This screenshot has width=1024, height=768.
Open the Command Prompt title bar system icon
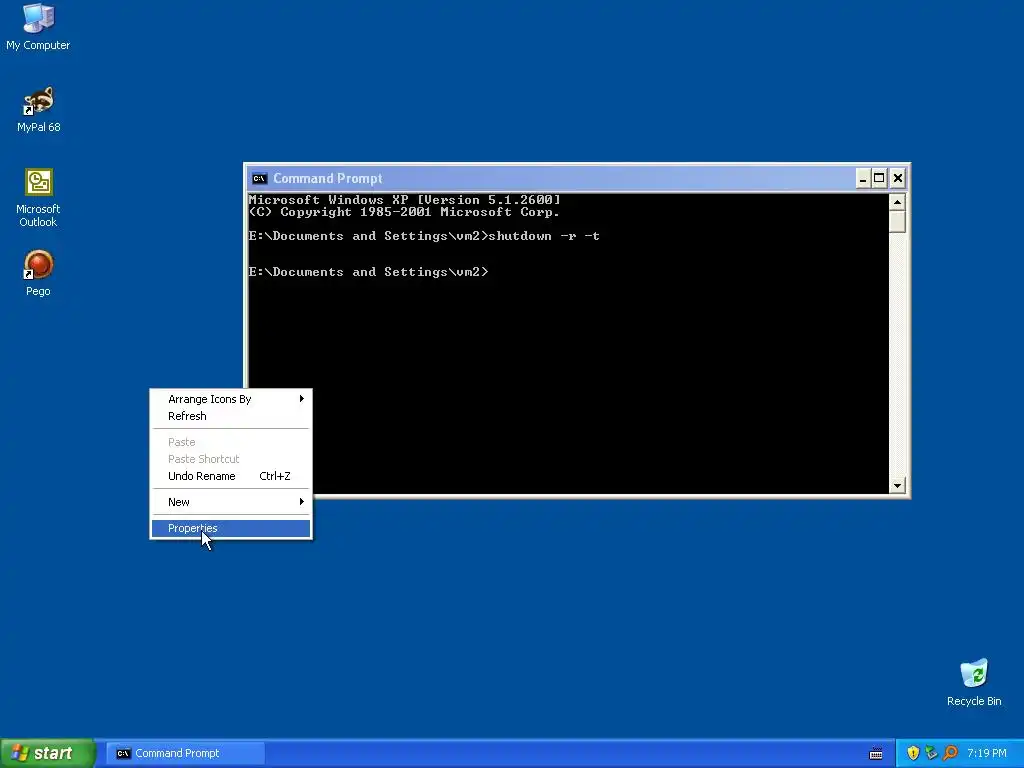[259, 178]
